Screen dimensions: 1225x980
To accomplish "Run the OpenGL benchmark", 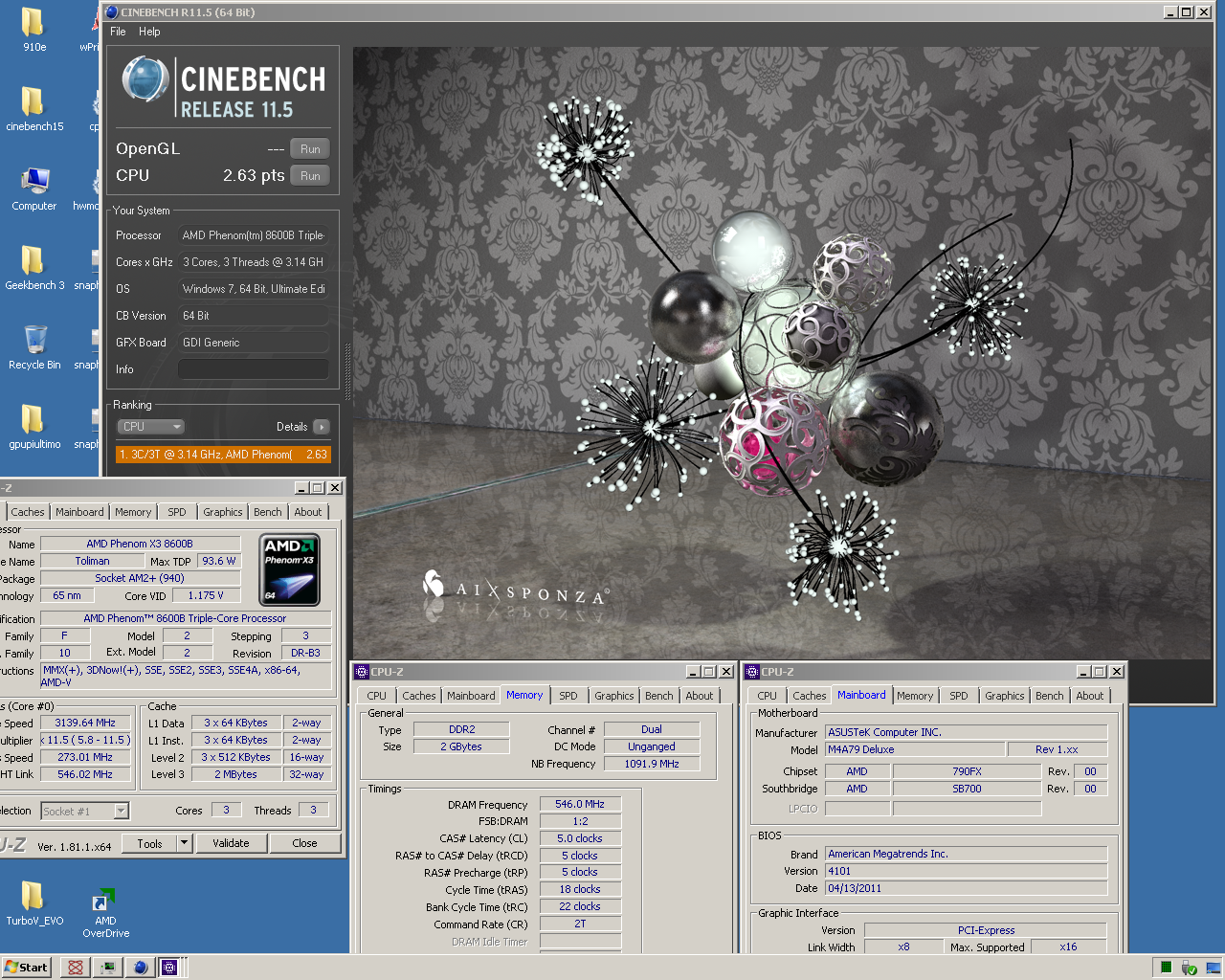I will pyautogui.click(x=310, y=149).
